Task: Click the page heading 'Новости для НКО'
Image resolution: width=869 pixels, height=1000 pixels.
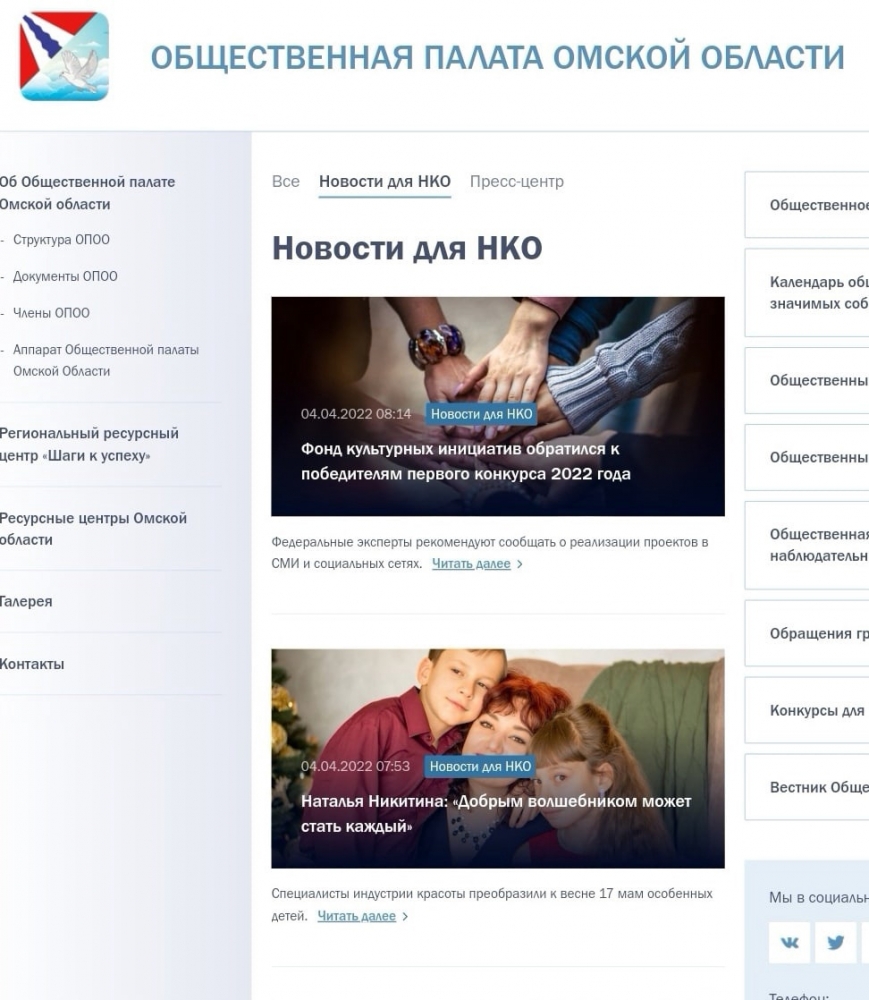Action: pyautogui.click(x=407, y=248)
